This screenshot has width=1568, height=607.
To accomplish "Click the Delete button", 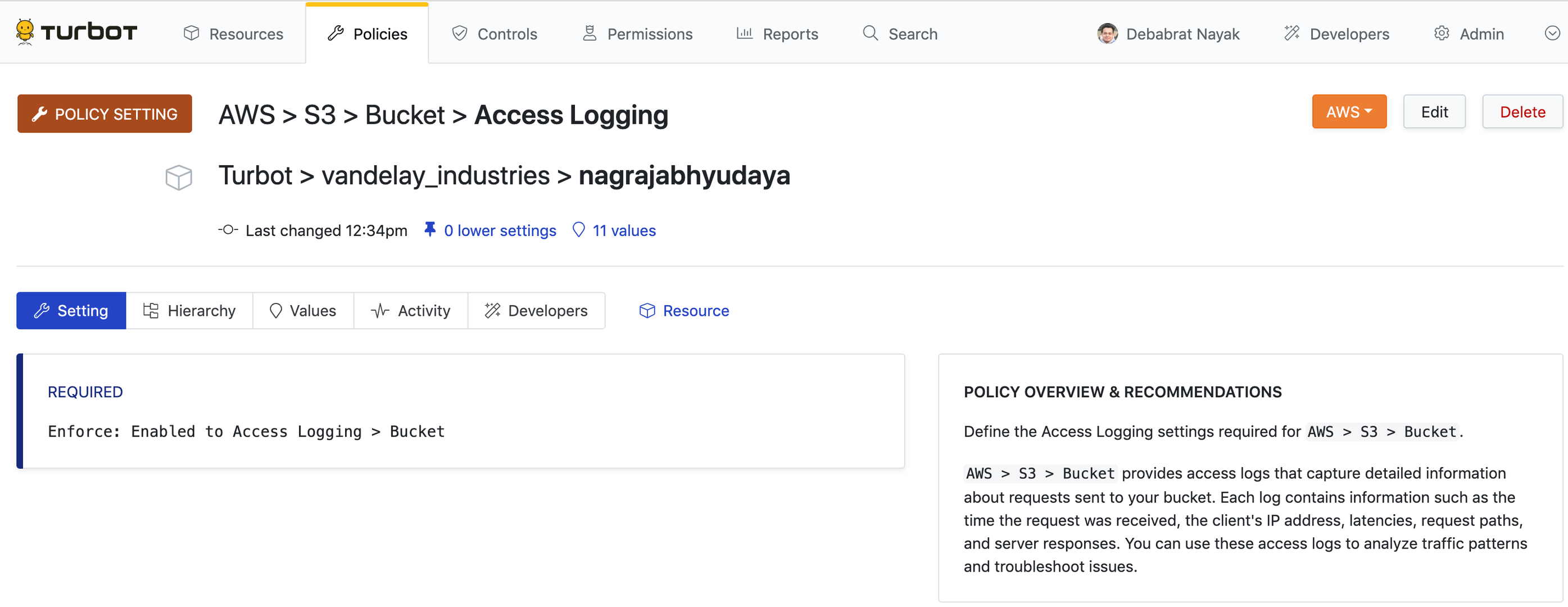I will (1522, 111).
